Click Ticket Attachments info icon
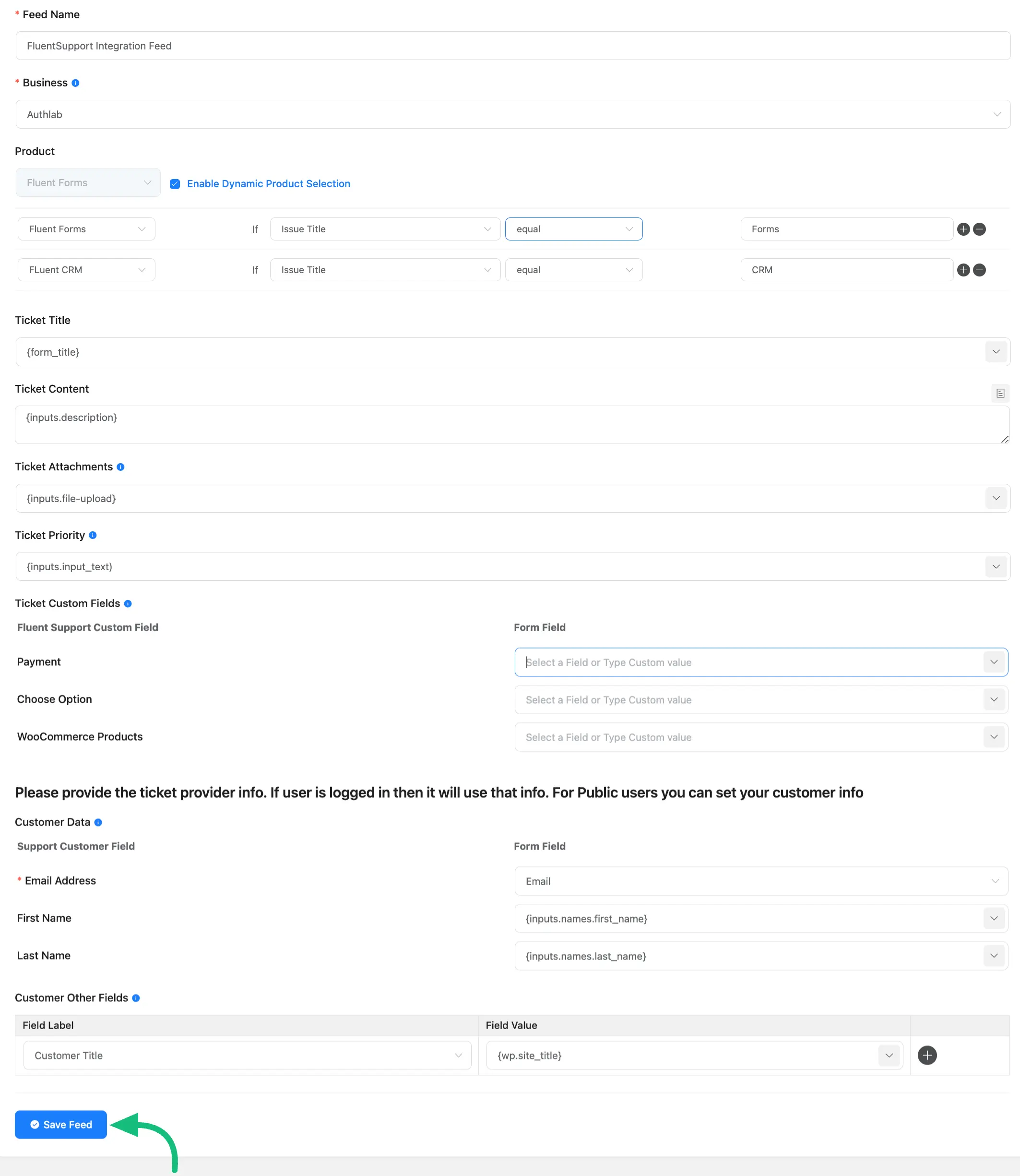1020x1176 pixels. [120, 467]
